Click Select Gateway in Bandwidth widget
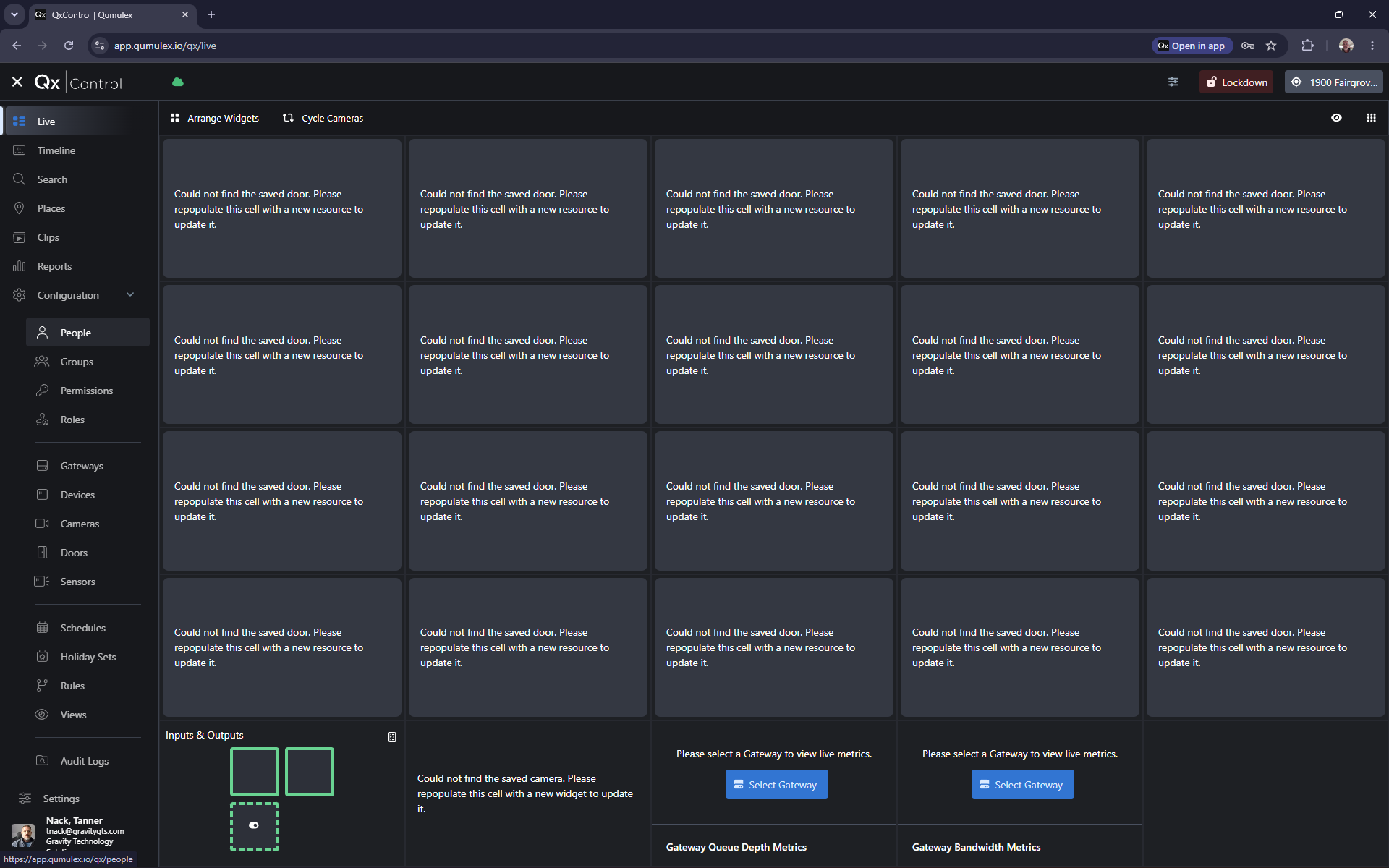The image size is (1389, 868). pyautogui.click(x=1022, y=785)
